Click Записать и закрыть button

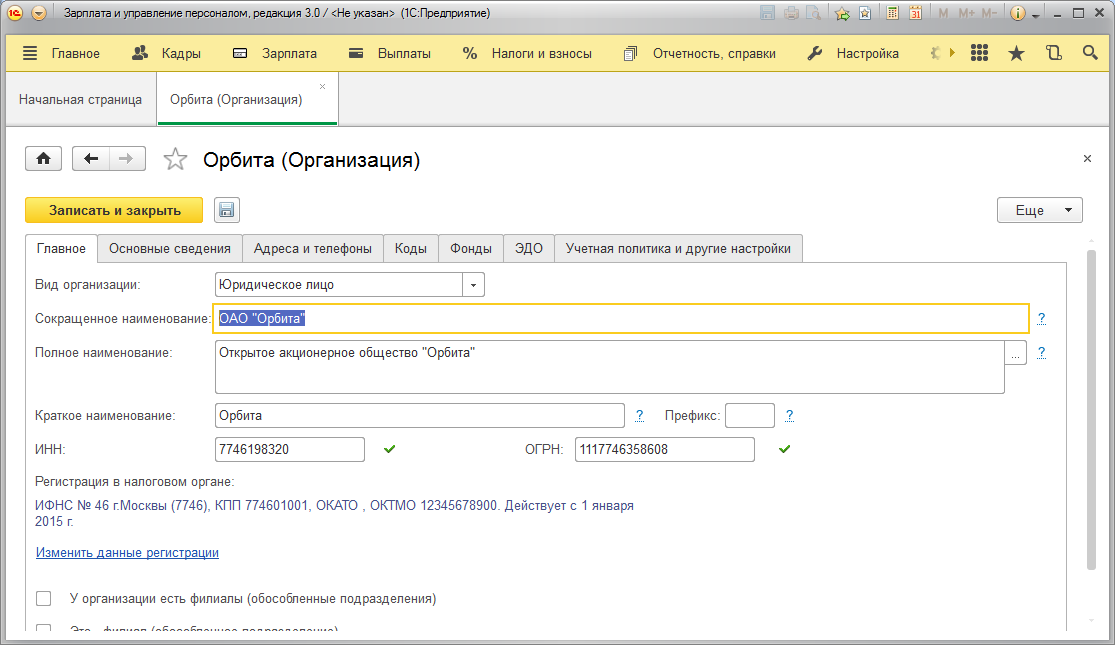click(114, 210)
